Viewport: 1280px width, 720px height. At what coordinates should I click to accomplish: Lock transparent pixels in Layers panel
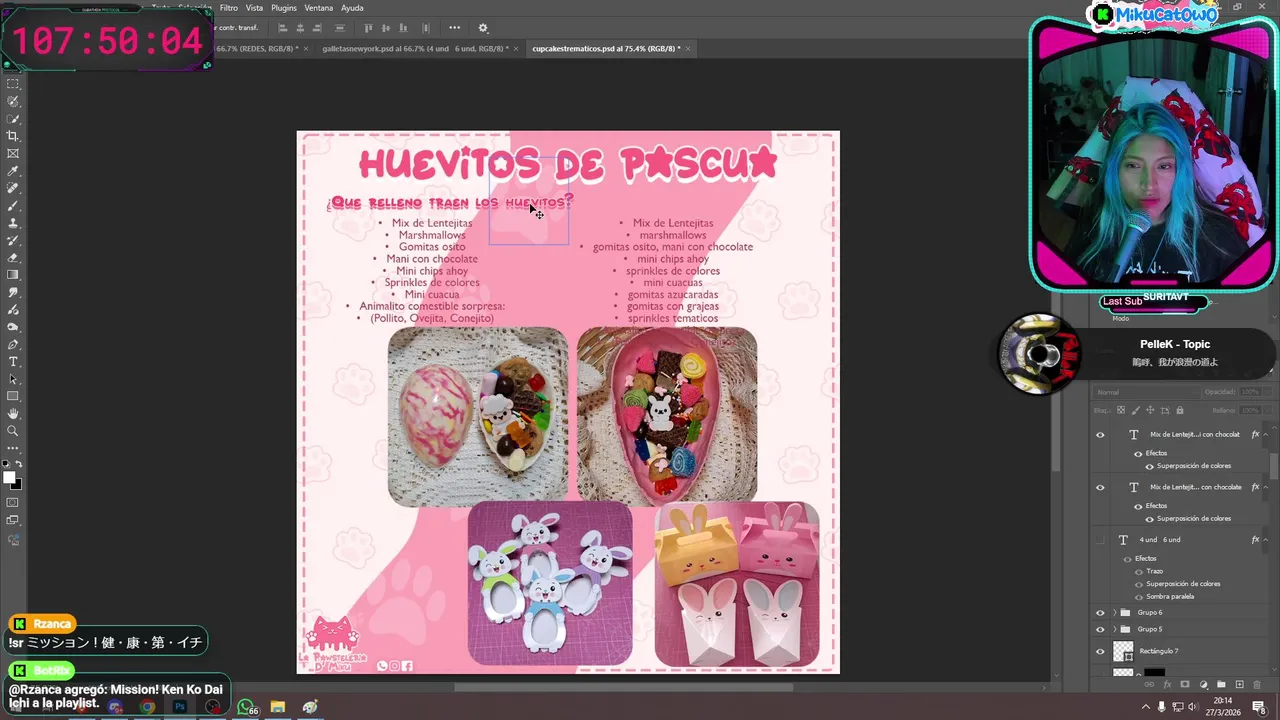1121,410
